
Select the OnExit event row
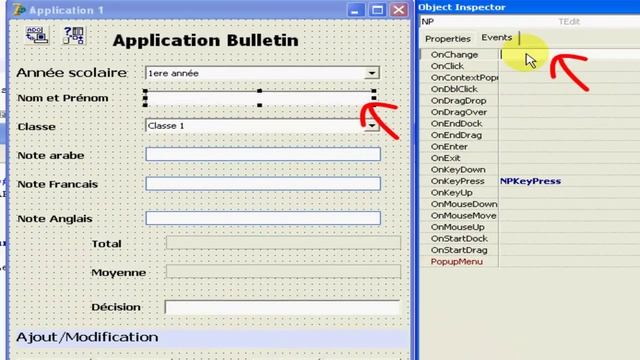coord(530,158)
